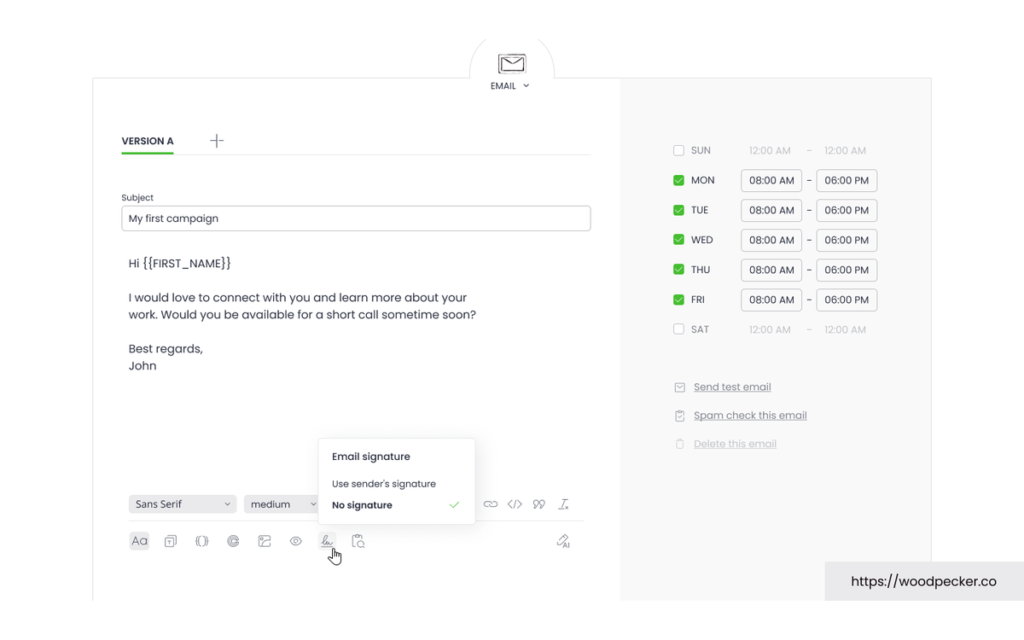Uncheck the MON sending day
The image size is (1024, 640).
click(679, 180)
